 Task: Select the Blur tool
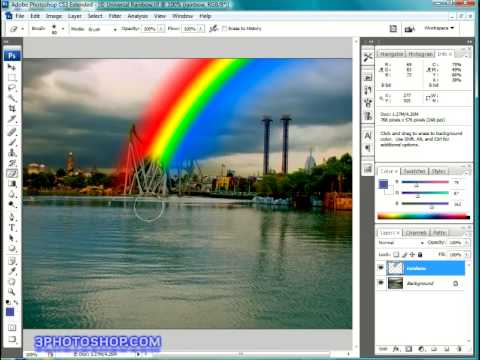[x=12, y=194]
